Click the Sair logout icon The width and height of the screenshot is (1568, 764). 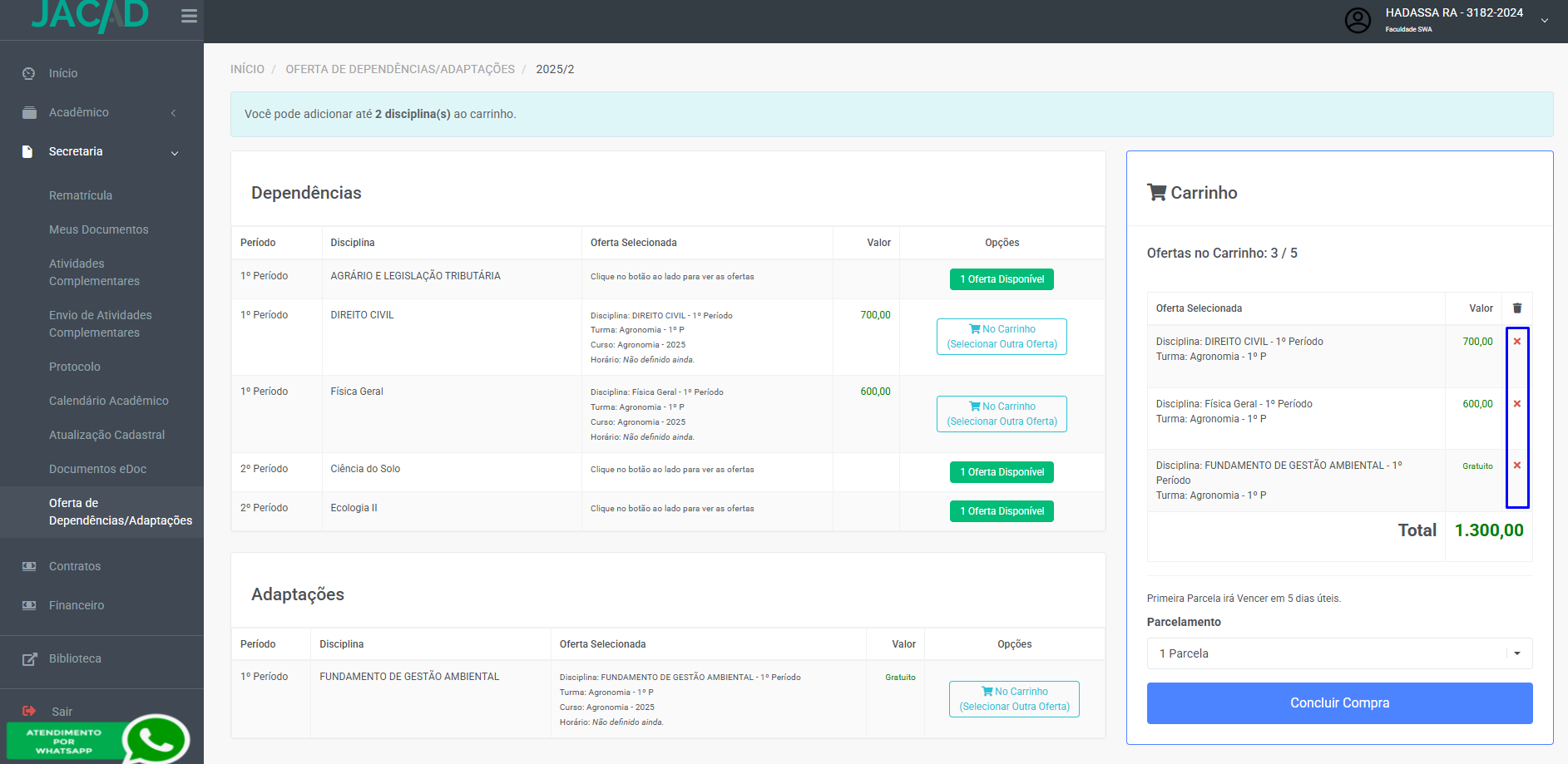[x=29, y=711]
